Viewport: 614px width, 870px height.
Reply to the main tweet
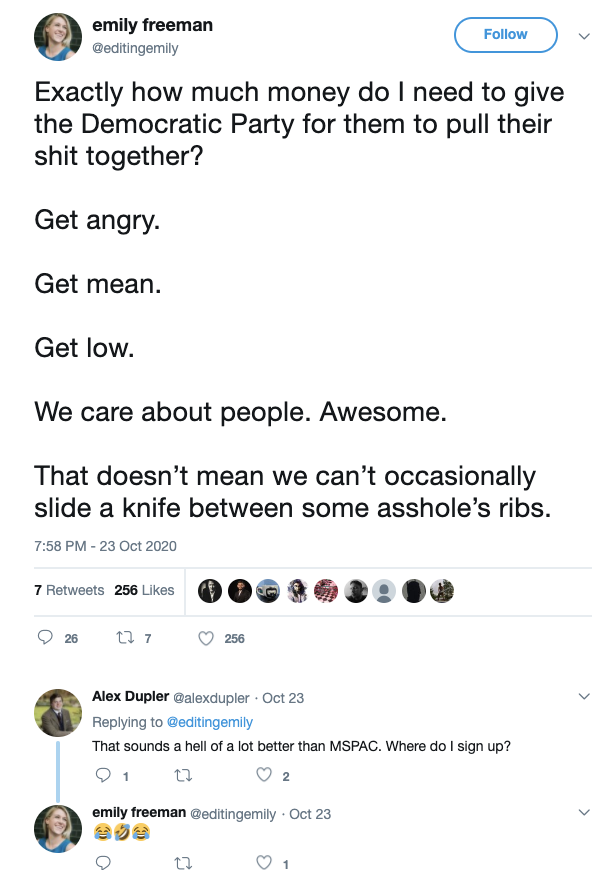tap(45, 638)
